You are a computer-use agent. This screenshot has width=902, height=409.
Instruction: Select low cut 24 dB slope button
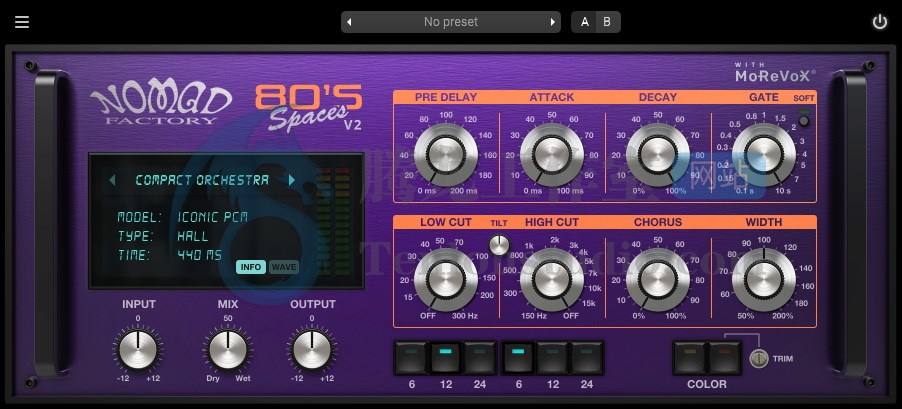click(x=479, y=358)
